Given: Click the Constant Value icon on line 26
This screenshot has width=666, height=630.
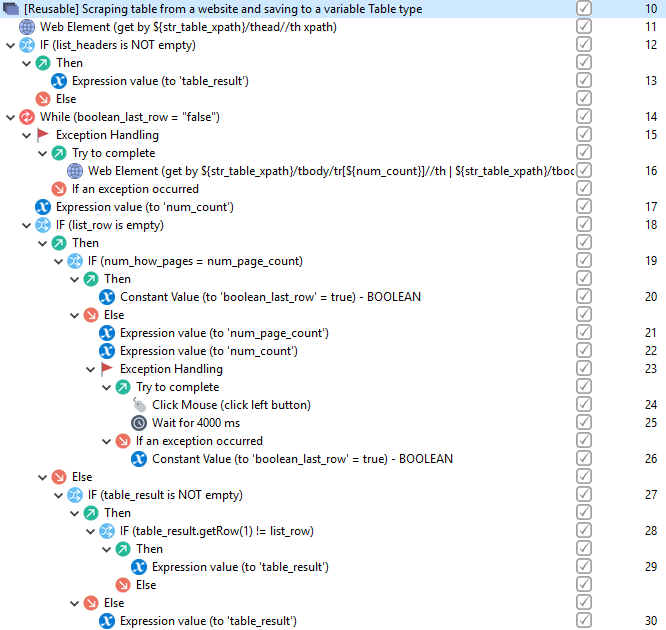Looking at the screenshot, I should (139, 459).
